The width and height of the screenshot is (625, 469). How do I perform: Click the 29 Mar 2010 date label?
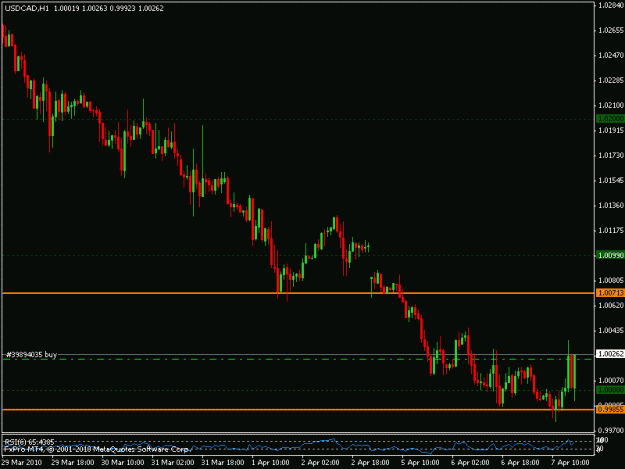coord(22,463)
